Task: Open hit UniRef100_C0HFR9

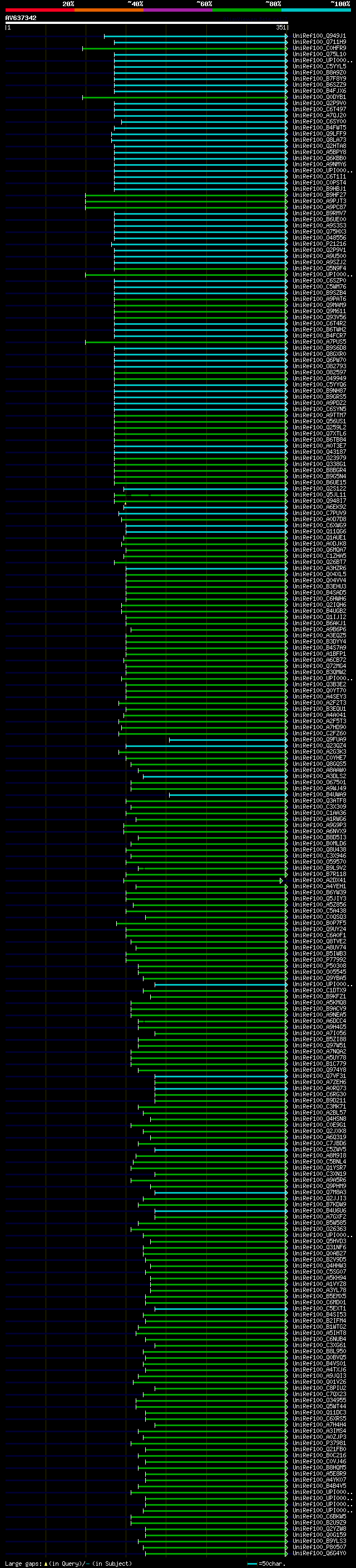Action: [319, 48]
